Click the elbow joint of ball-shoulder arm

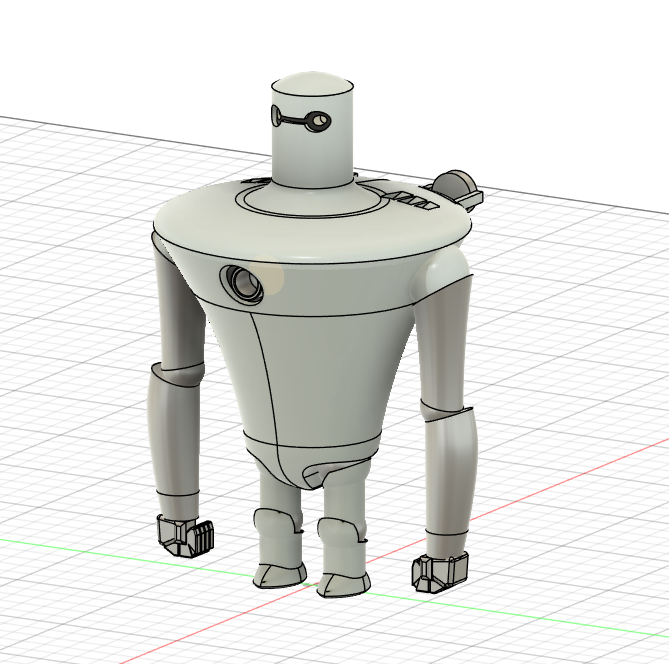(446, 411)
